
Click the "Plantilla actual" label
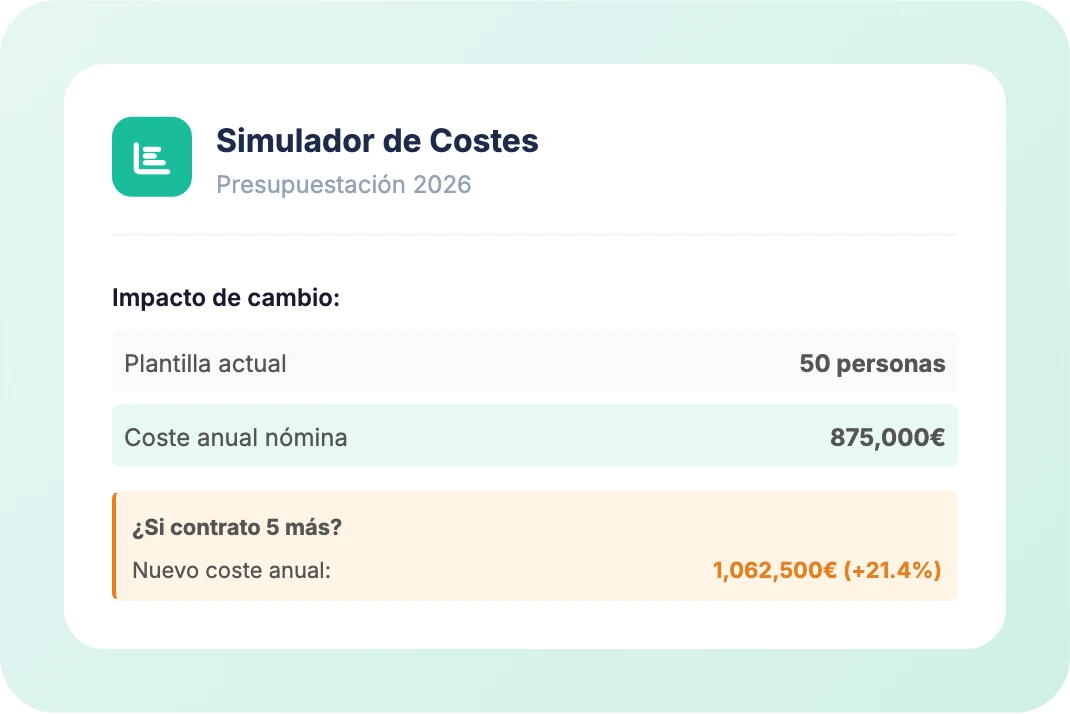pyautogui.click(x=205, y=363)
